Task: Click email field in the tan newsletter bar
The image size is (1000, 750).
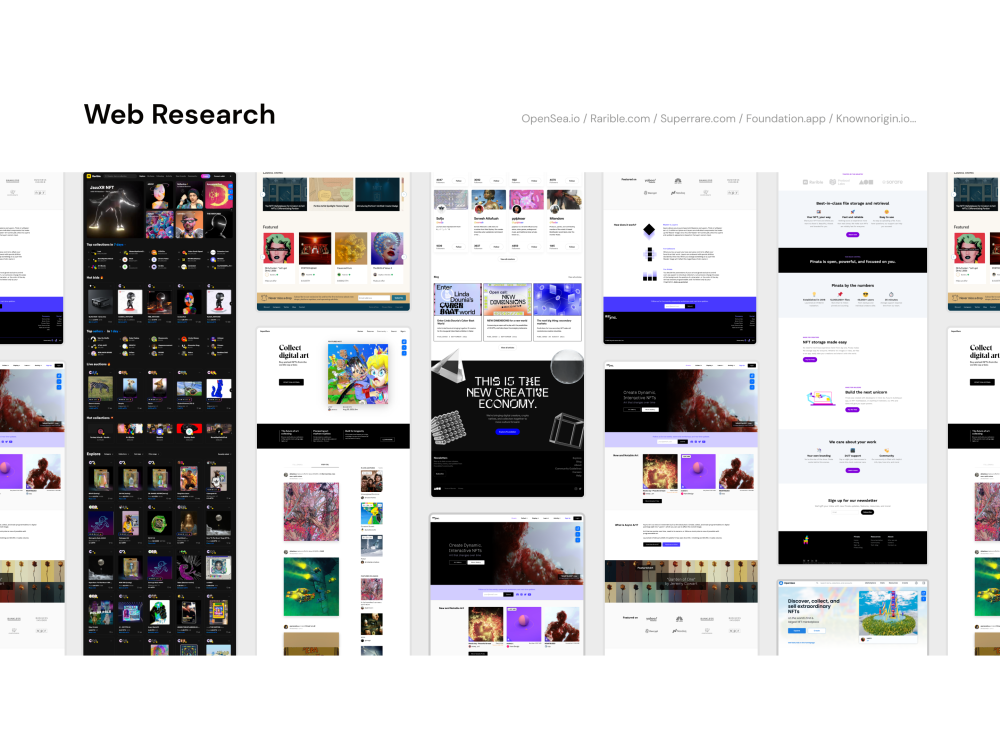Action: (374, 298)
